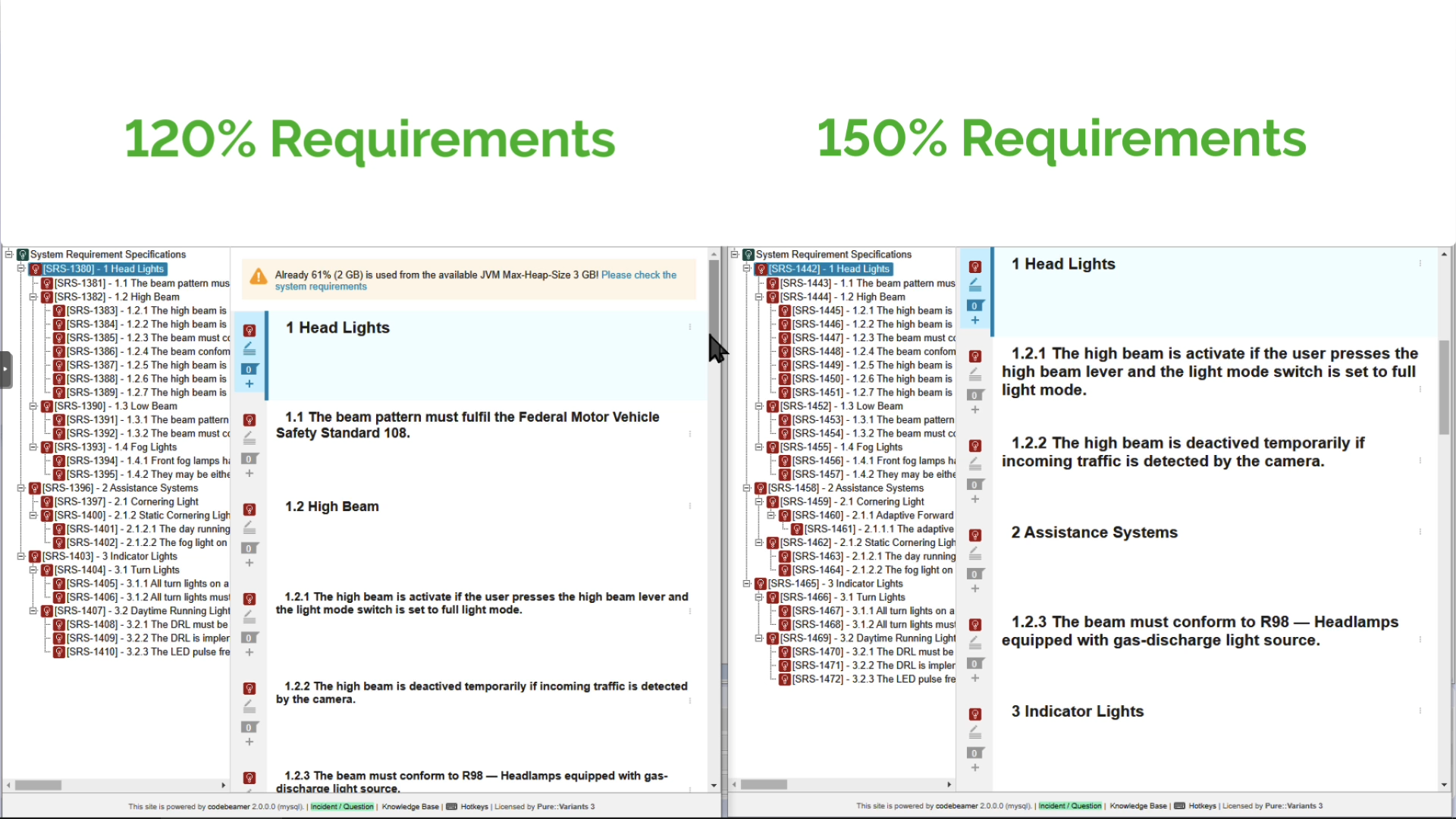Click the red requirement icon beside 1 Head Lights heading

click(x=249, y=330)
